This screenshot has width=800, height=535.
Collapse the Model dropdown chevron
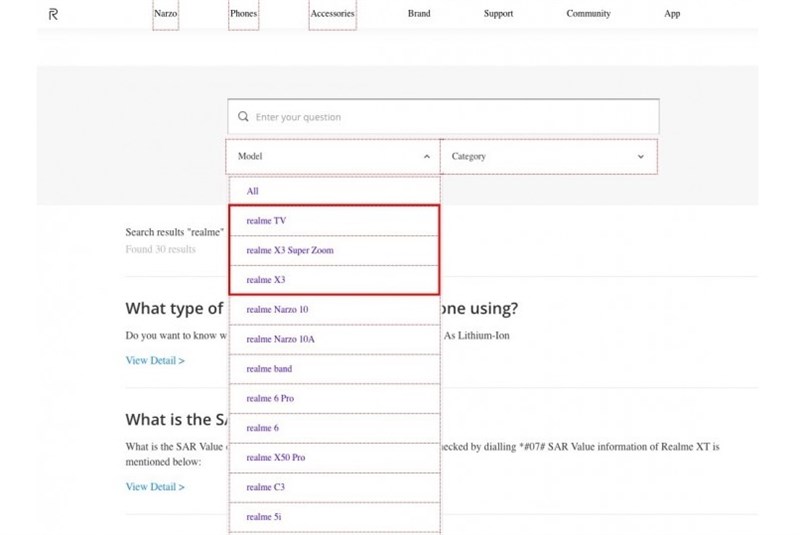(x=426, y=157)
